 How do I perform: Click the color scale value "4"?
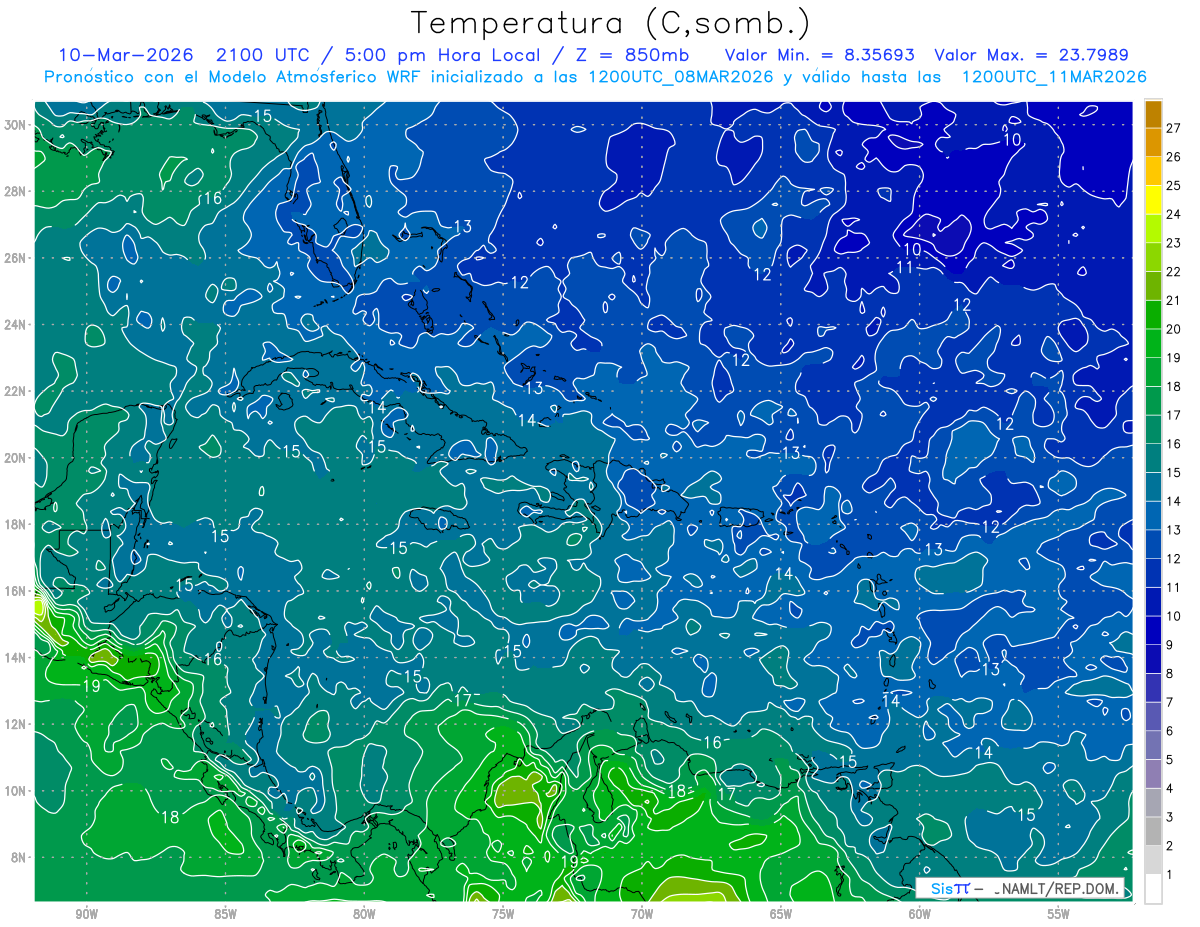pyautogui.click(x=1170, y=789)
